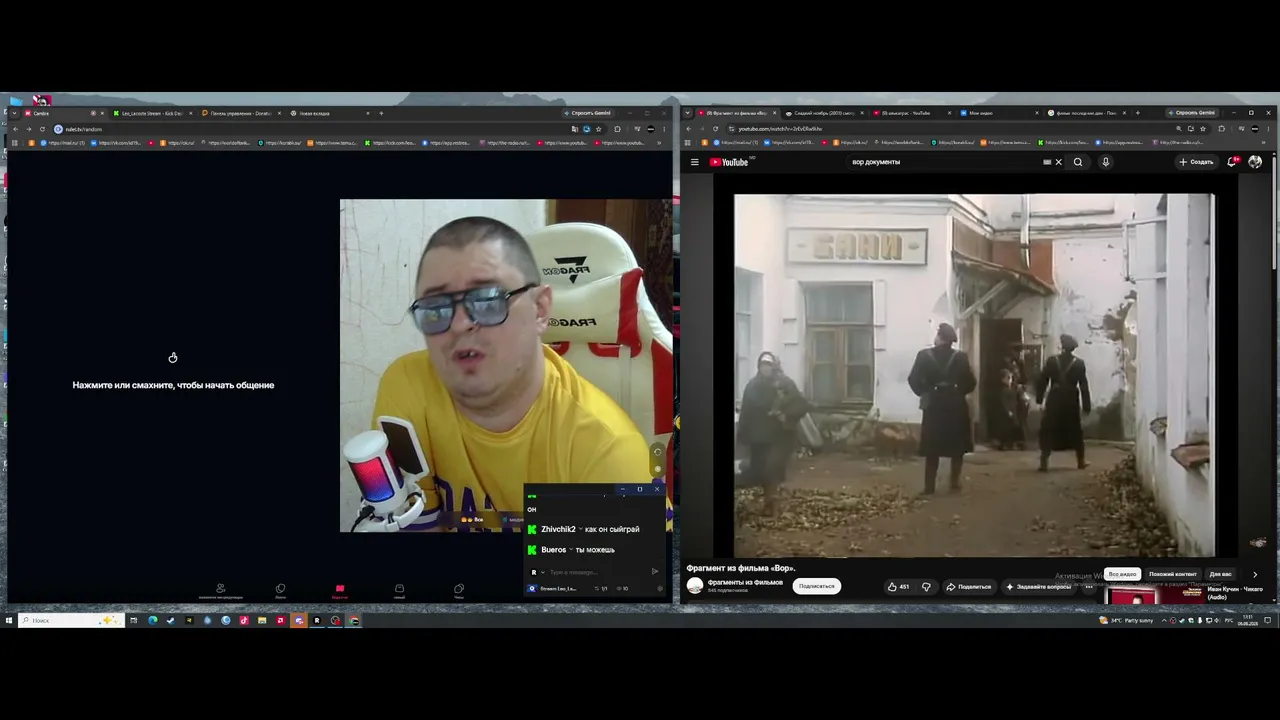Click Bueros username in chat
1280x720 pixels.
coord(553,550)
